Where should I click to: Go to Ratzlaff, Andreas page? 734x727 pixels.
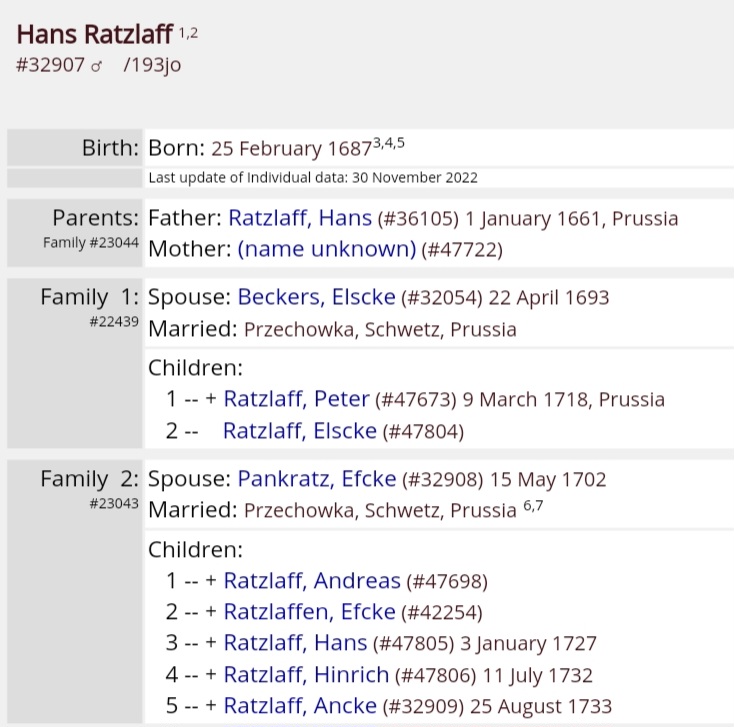[311, 581]
